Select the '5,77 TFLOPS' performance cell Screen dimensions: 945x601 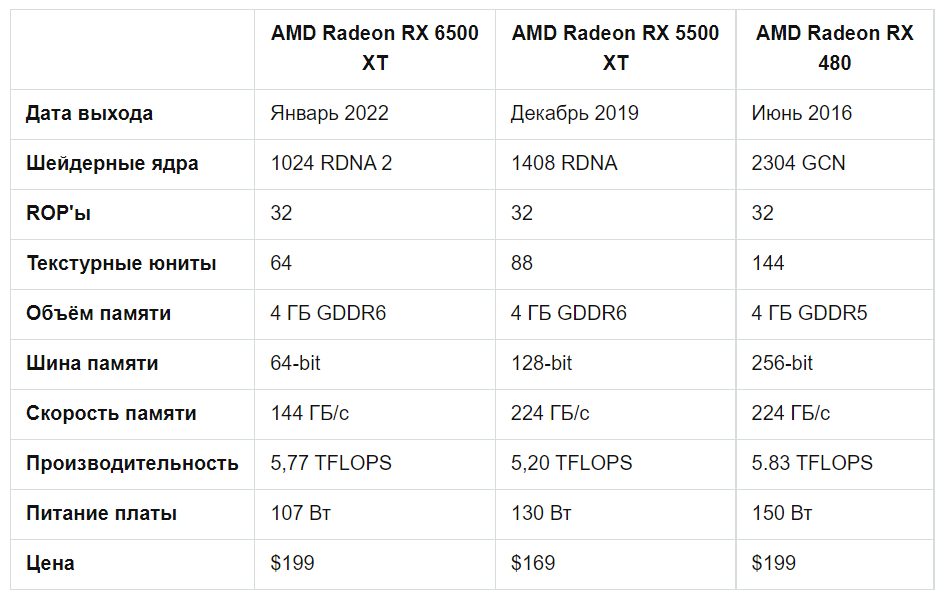tap(331, 463)
